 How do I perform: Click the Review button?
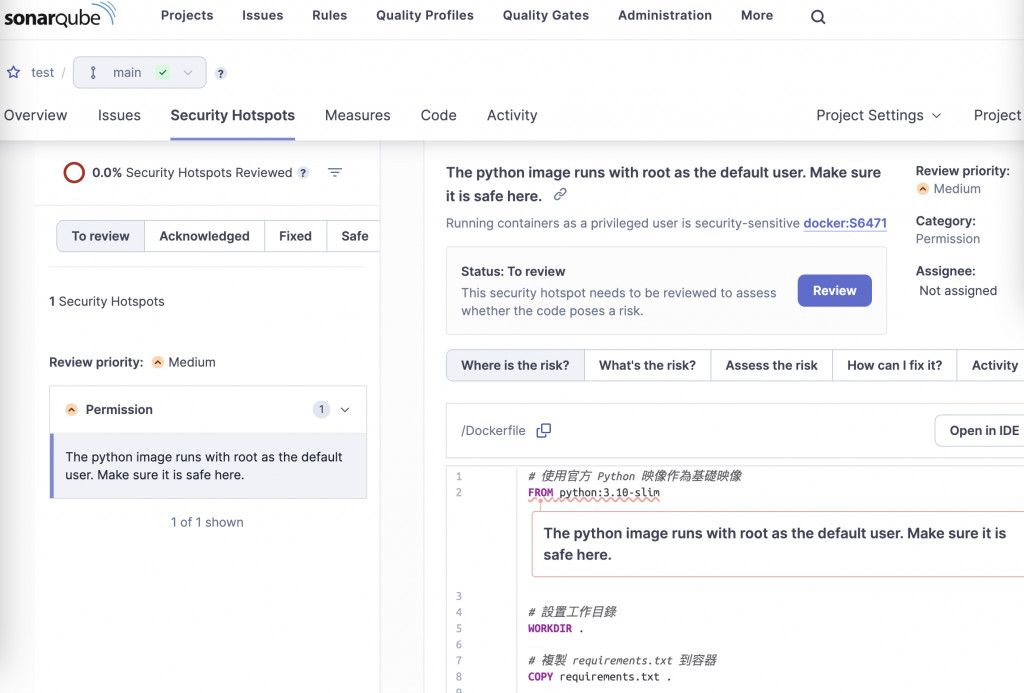(834, 291)
